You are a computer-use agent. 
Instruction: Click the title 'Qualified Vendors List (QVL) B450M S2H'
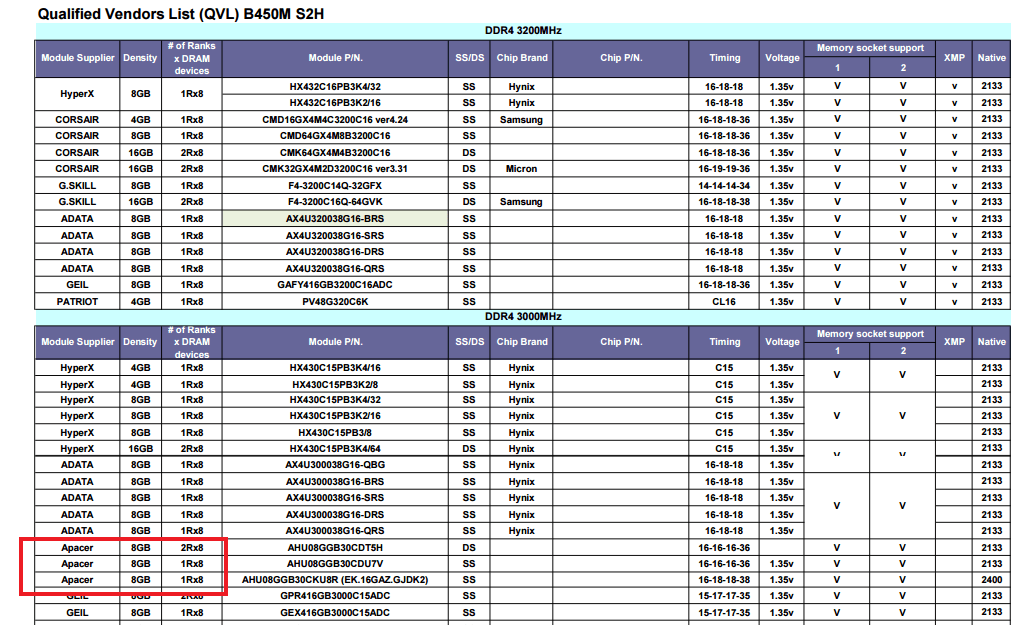pyautogui.click(x=181, y=14)
